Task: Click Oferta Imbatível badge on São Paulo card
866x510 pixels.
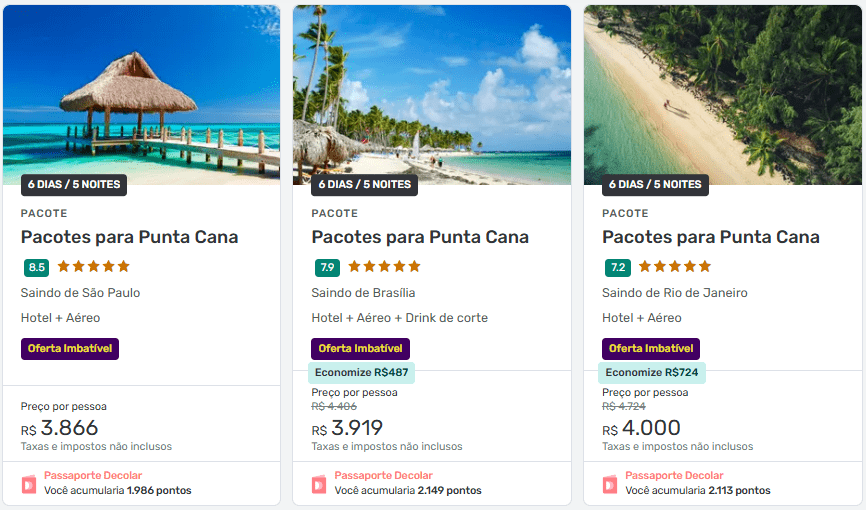Action: (70, 349)
